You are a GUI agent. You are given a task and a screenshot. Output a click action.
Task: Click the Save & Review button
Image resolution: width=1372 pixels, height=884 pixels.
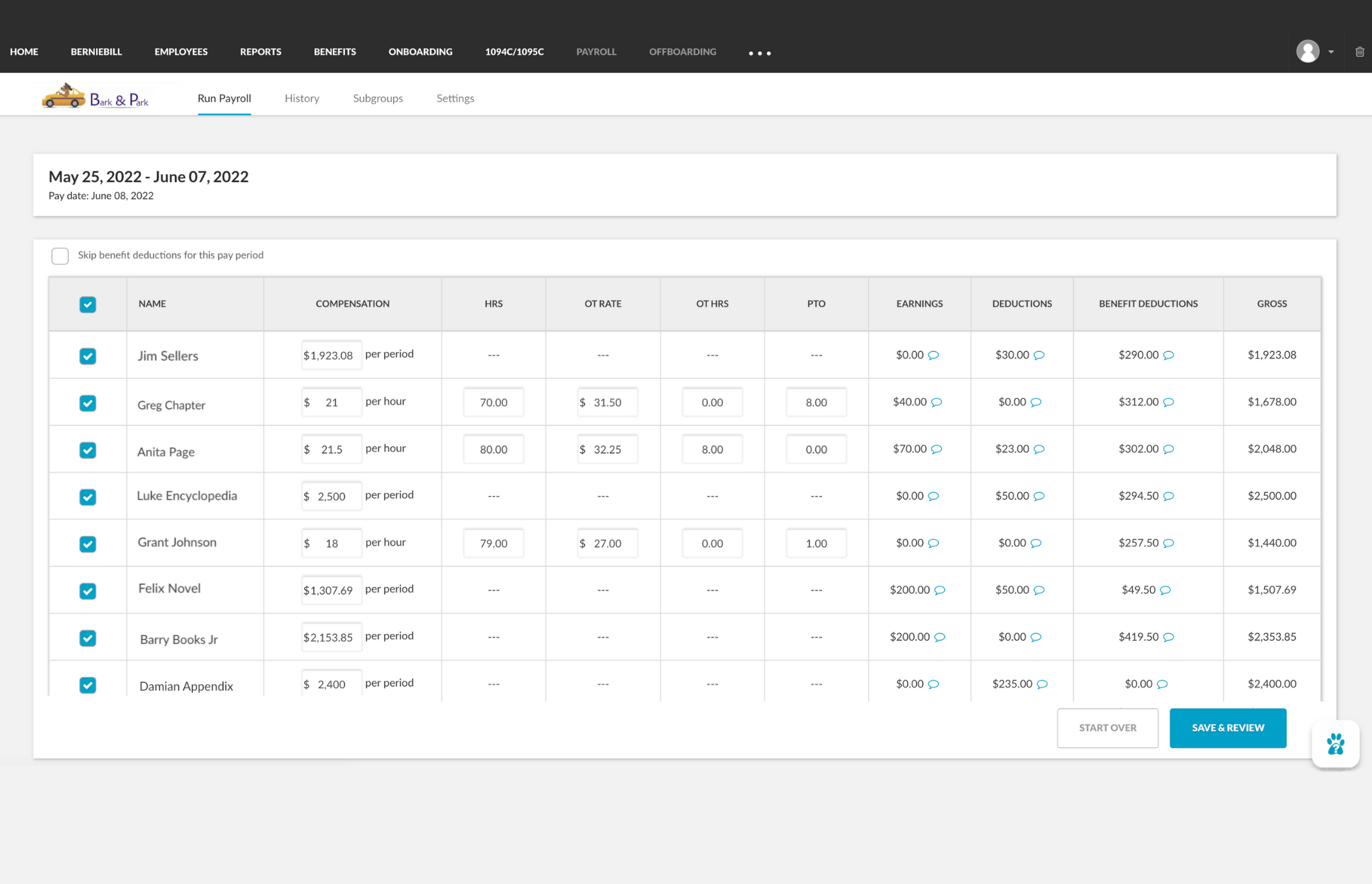[x=1227, y=728]
